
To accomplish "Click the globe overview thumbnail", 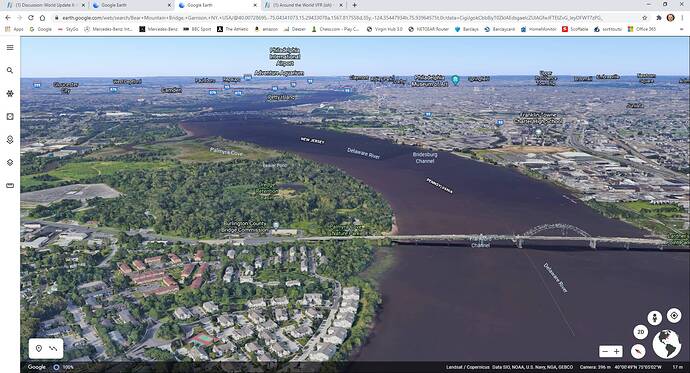I will coord(667,344).
